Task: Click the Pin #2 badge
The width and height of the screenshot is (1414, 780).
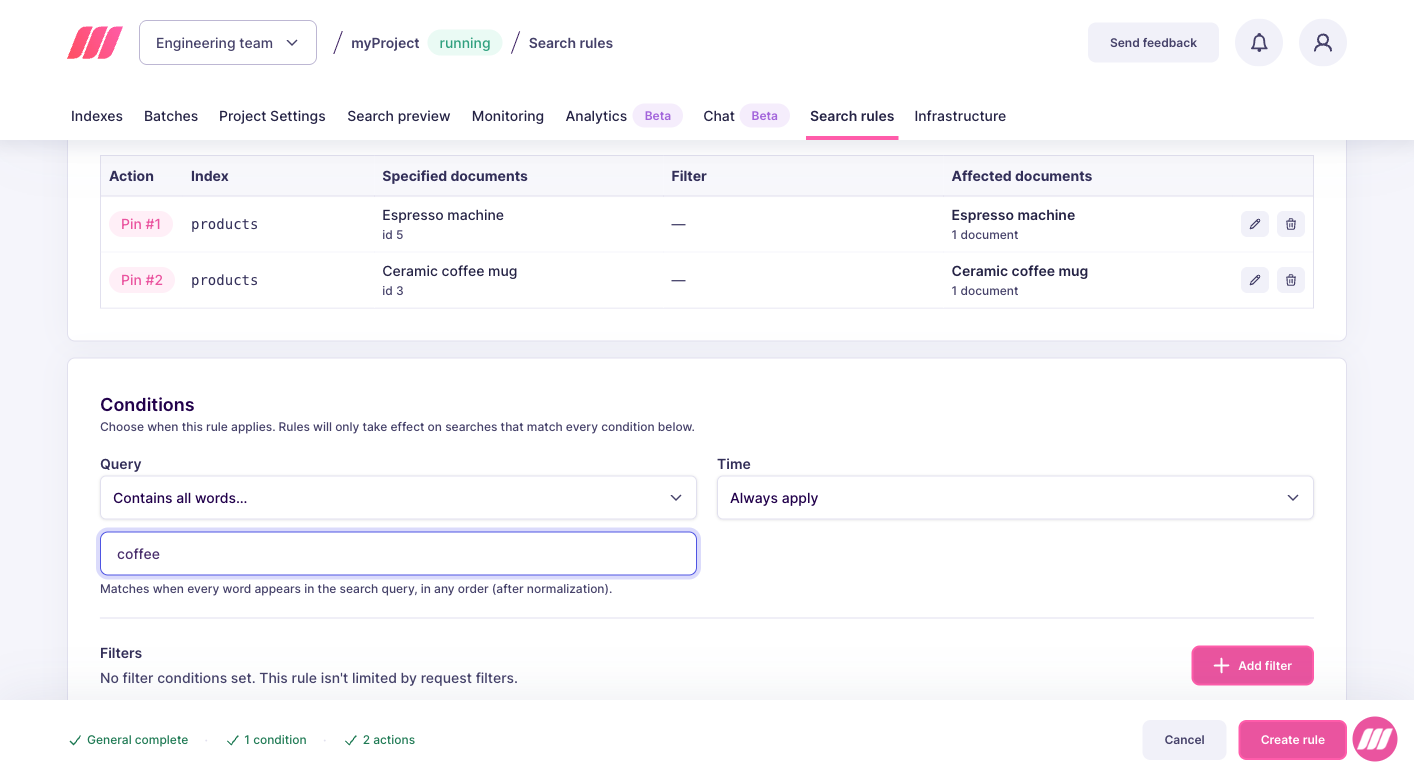Action: click(141, 280)
